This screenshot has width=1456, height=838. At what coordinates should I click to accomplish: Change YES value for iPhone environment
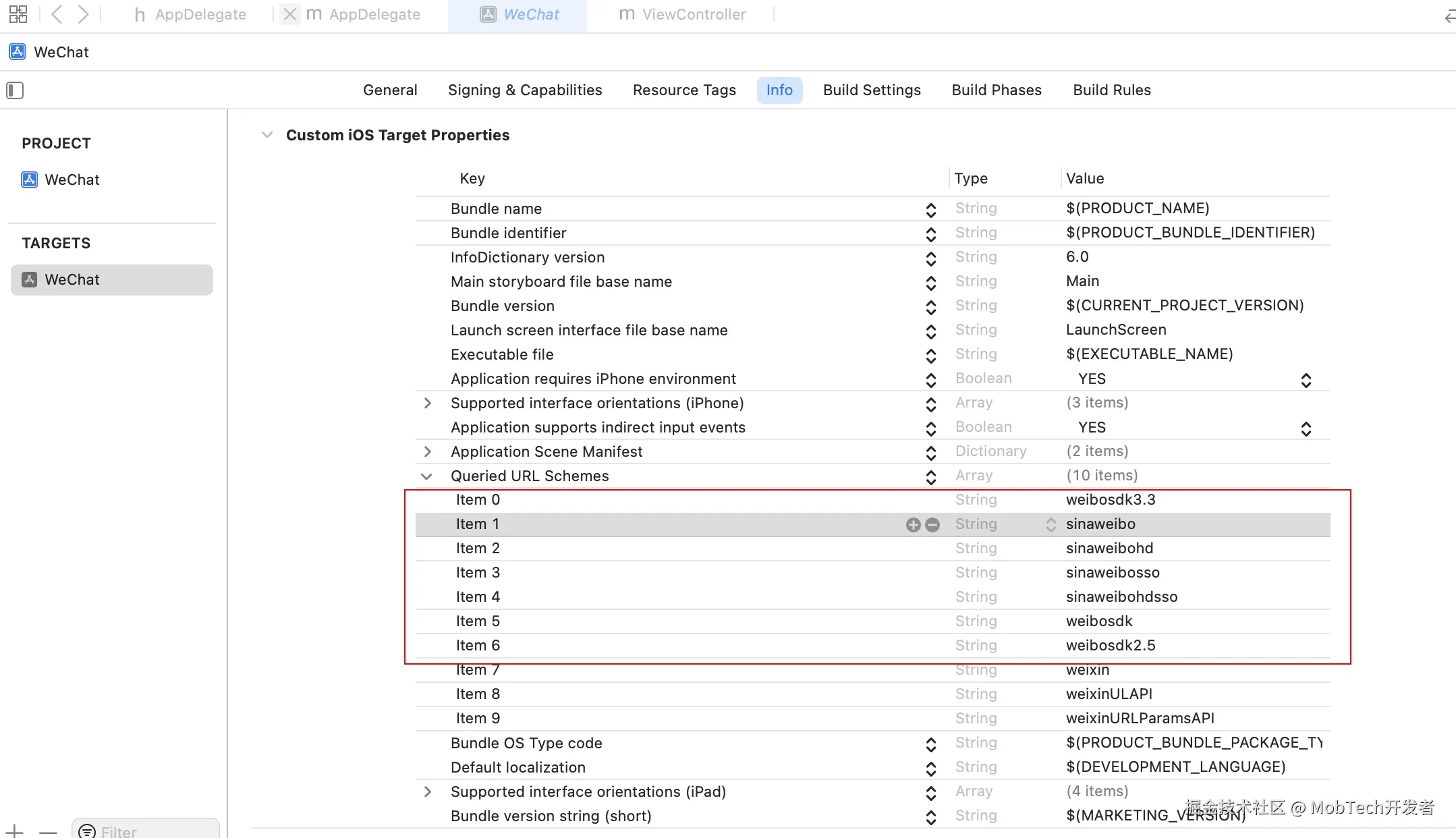tap(1306, 381)
